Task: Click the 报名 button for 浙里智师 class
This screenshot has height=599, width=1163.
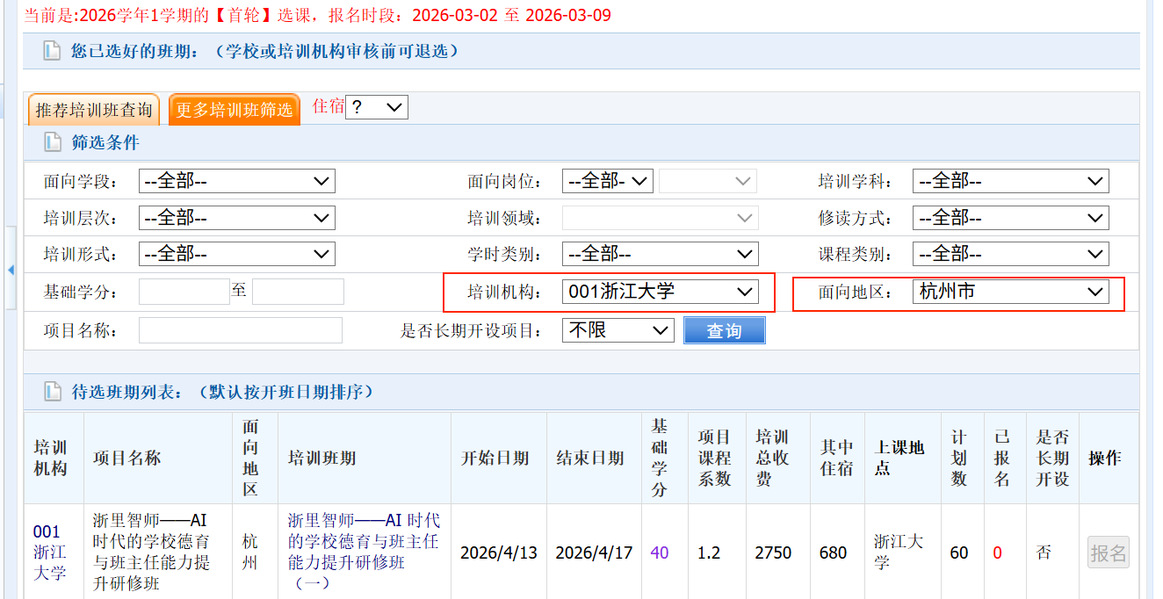Action: click(1108, 553)
